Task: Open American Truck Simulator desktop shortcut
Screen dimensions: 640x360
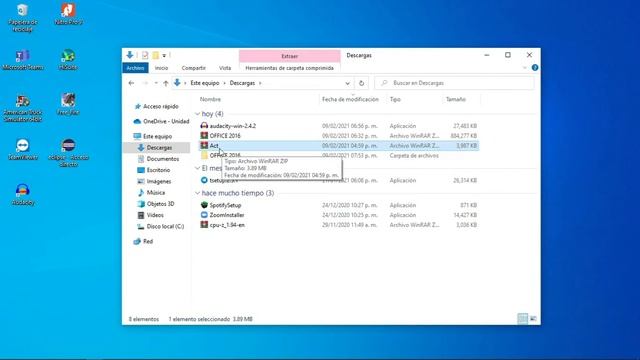Action: pos(22,108)
